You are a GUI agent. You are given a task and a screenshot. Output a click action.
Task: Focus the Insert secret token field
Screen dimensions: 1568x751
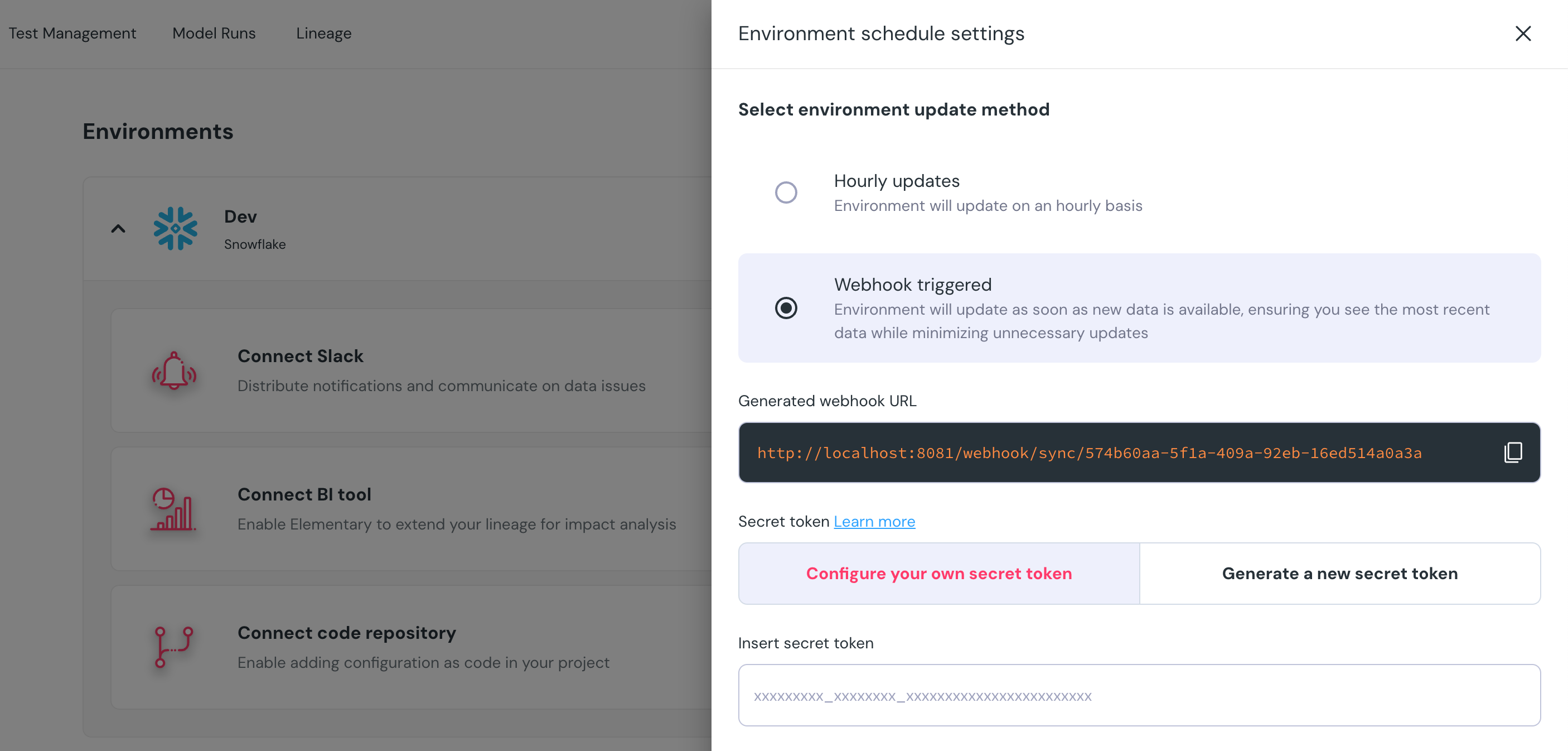(1139, 696)
